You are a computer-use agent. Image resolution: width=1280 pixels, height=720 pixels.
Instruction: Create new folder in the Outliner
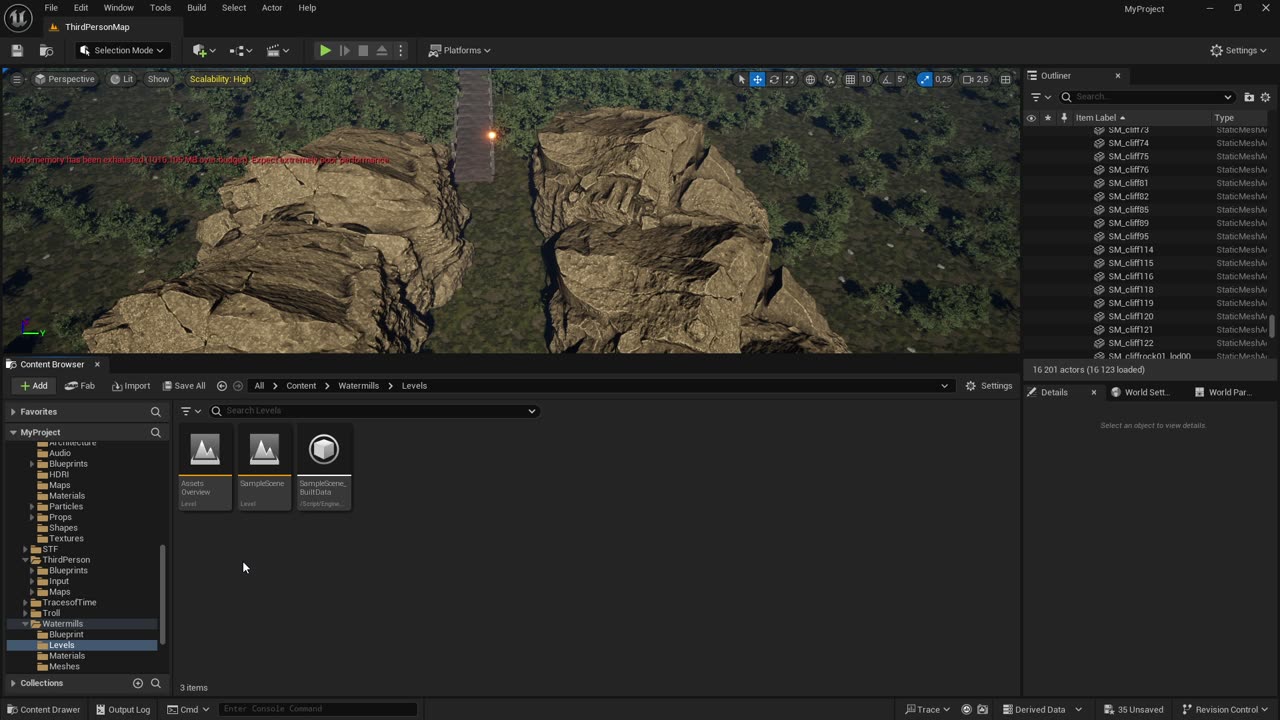(x=1249, y=97)
